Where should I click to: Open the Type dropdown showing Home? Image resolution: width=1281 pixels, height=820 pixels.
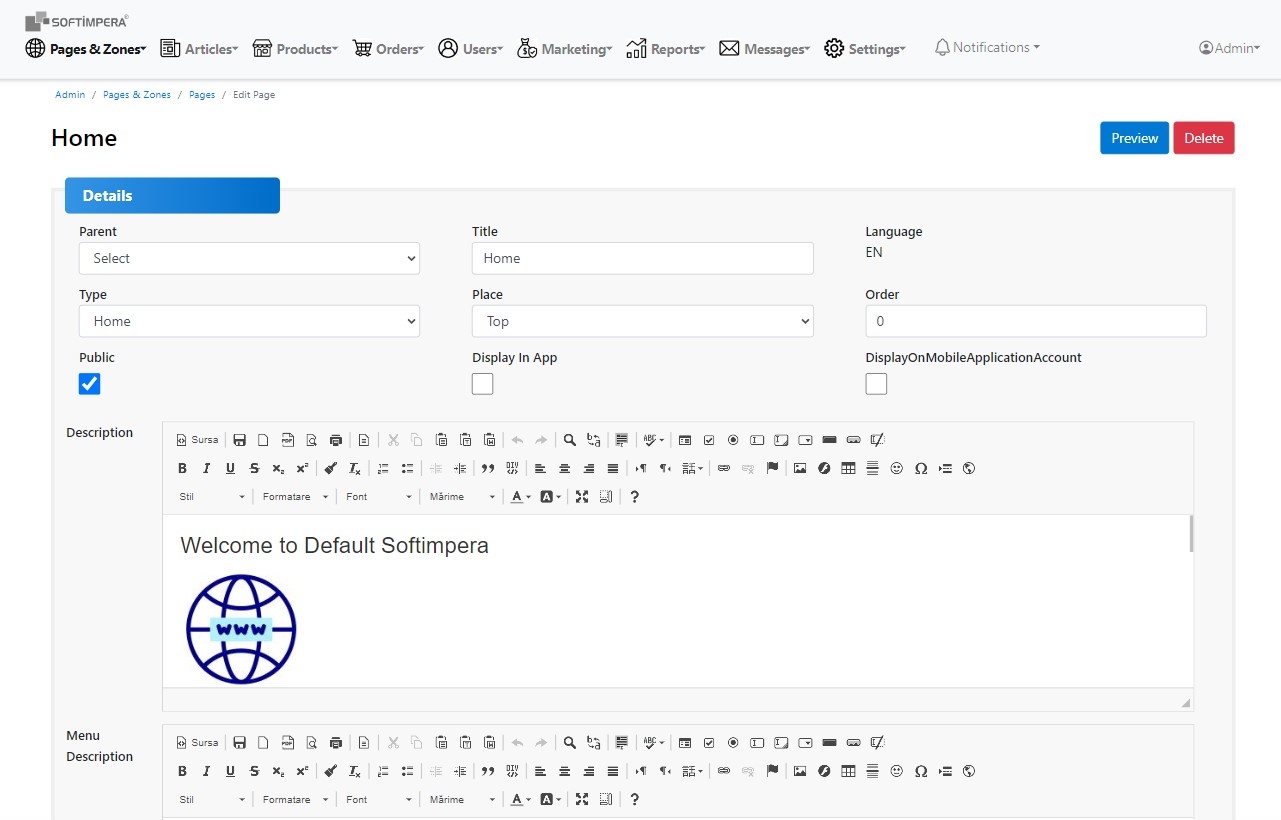pyautogui.click(x=249, y=321)
